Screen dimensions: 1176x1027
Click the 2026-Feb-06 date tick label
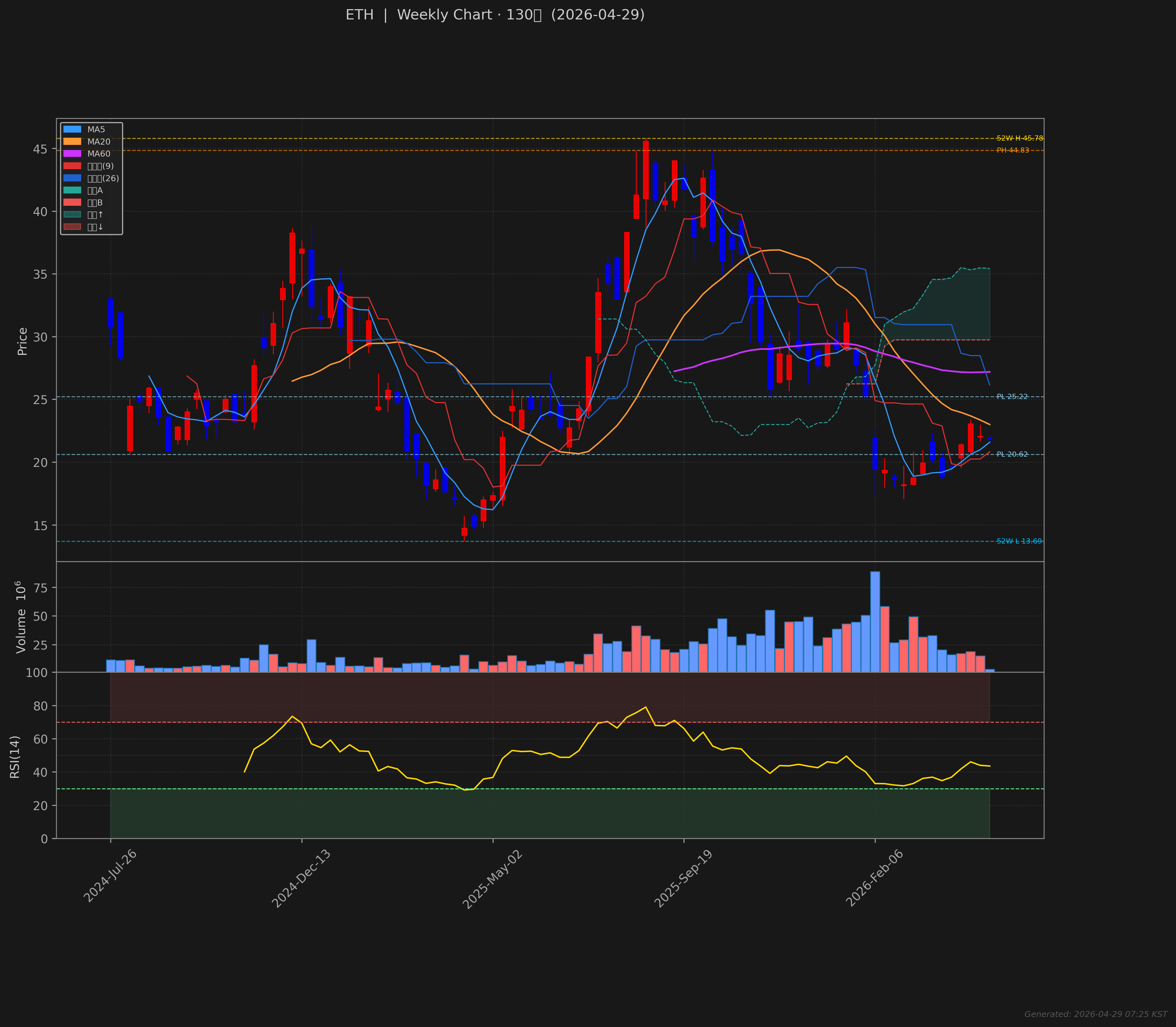874,878
